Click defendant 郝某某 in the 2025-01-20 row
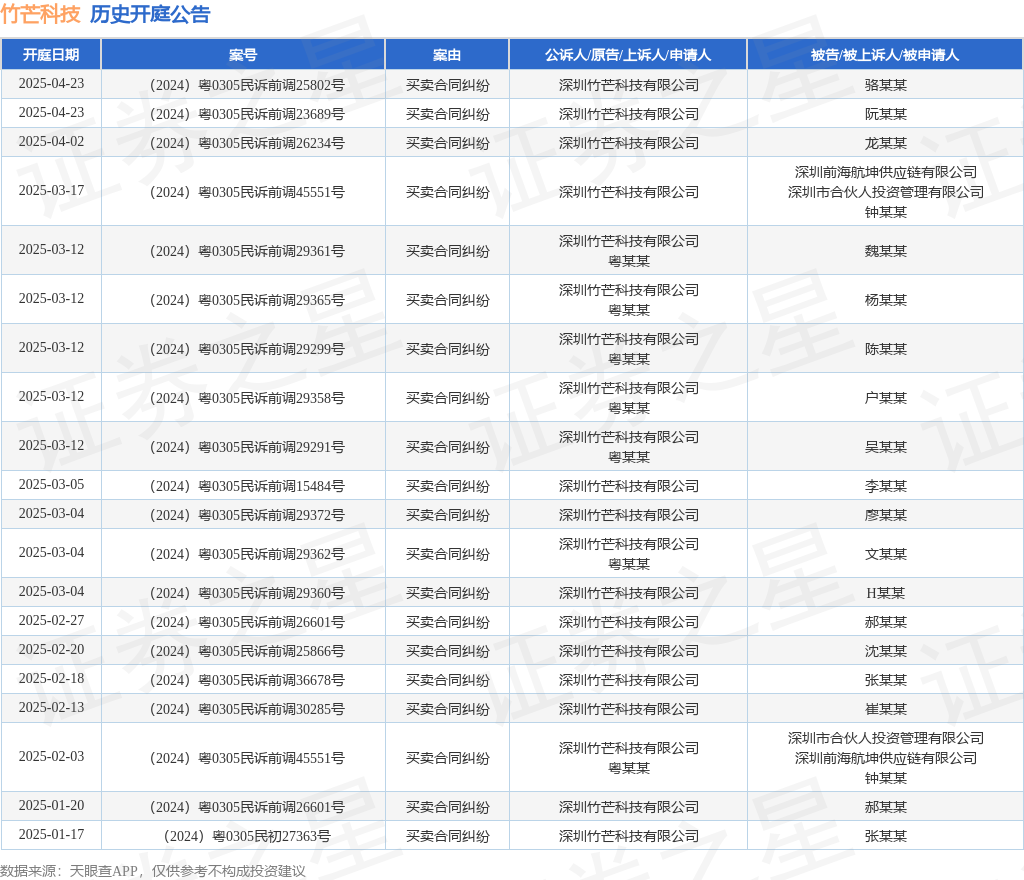This screenshot has height=880, width=1024. tap(886, 807)
